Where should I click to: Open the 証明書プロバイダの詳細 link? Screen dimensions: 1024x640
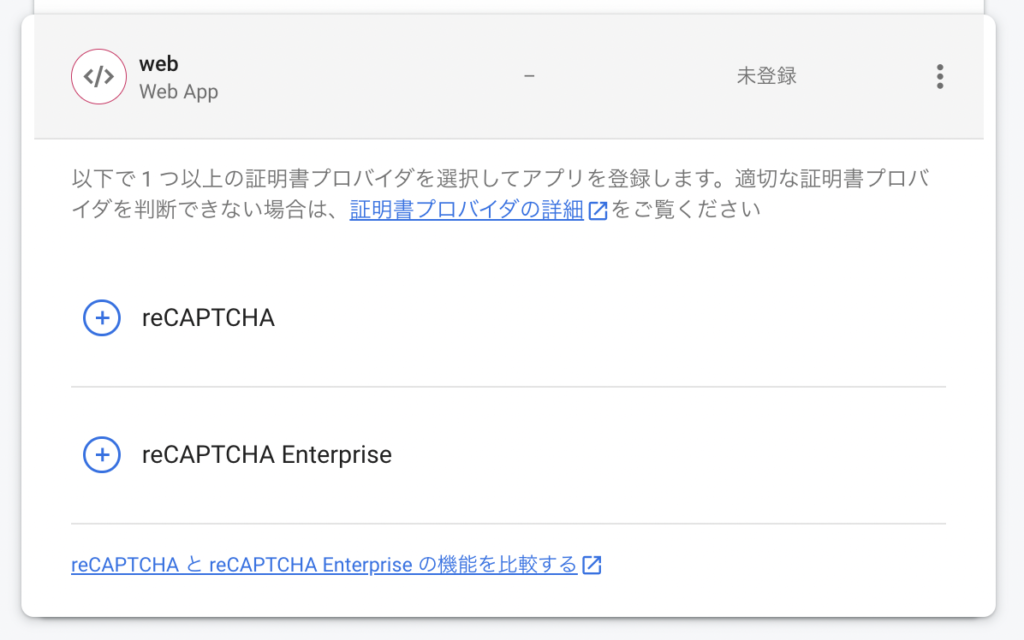point(465,210)
